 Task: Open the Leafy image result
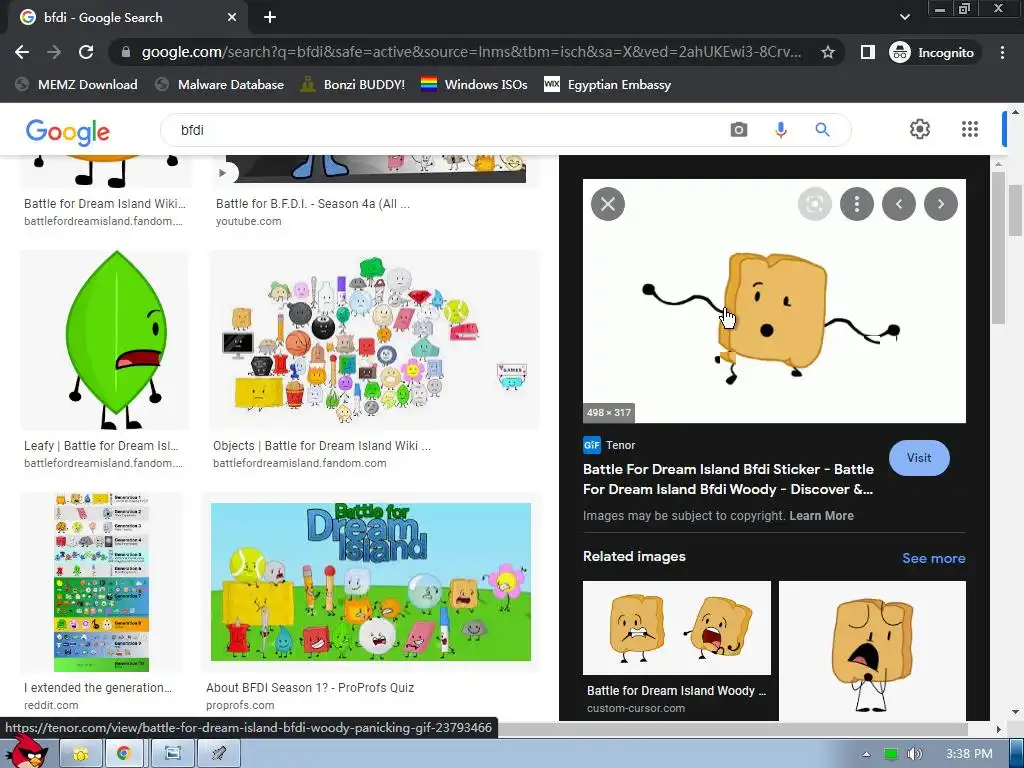click(104, 340)
